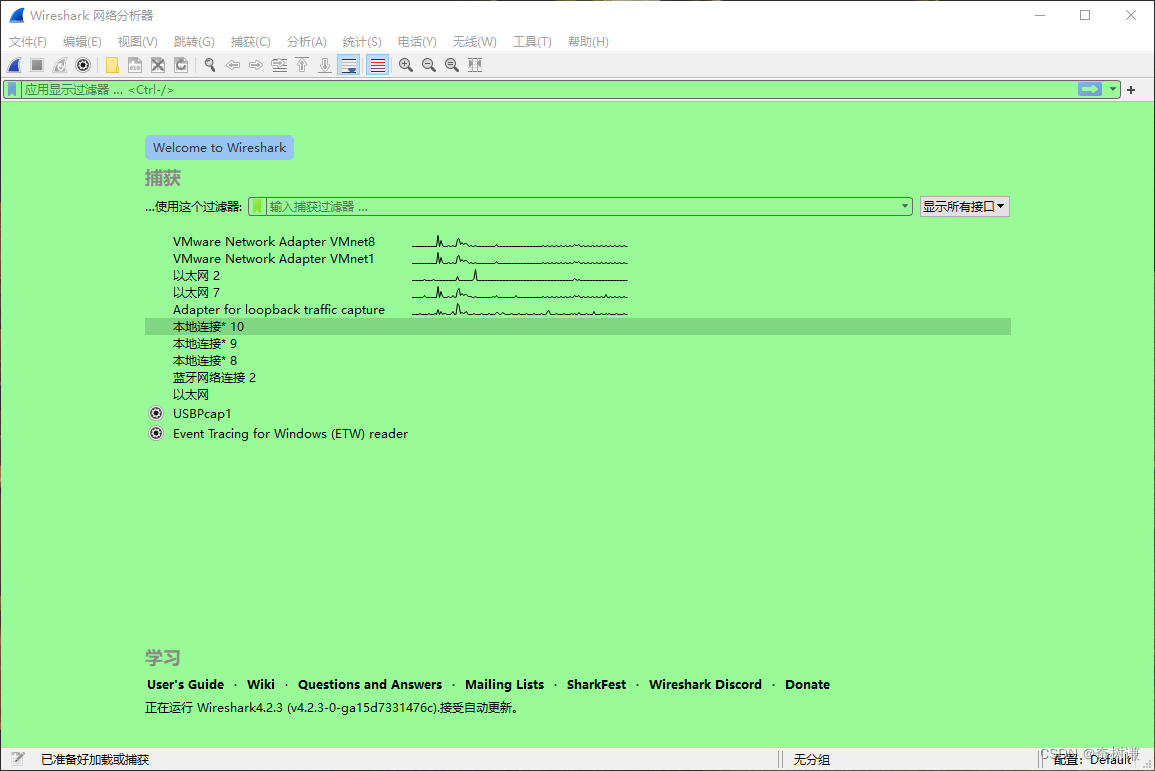
Task: Open a capture file folder icon
Action: [x=112, y=65]
